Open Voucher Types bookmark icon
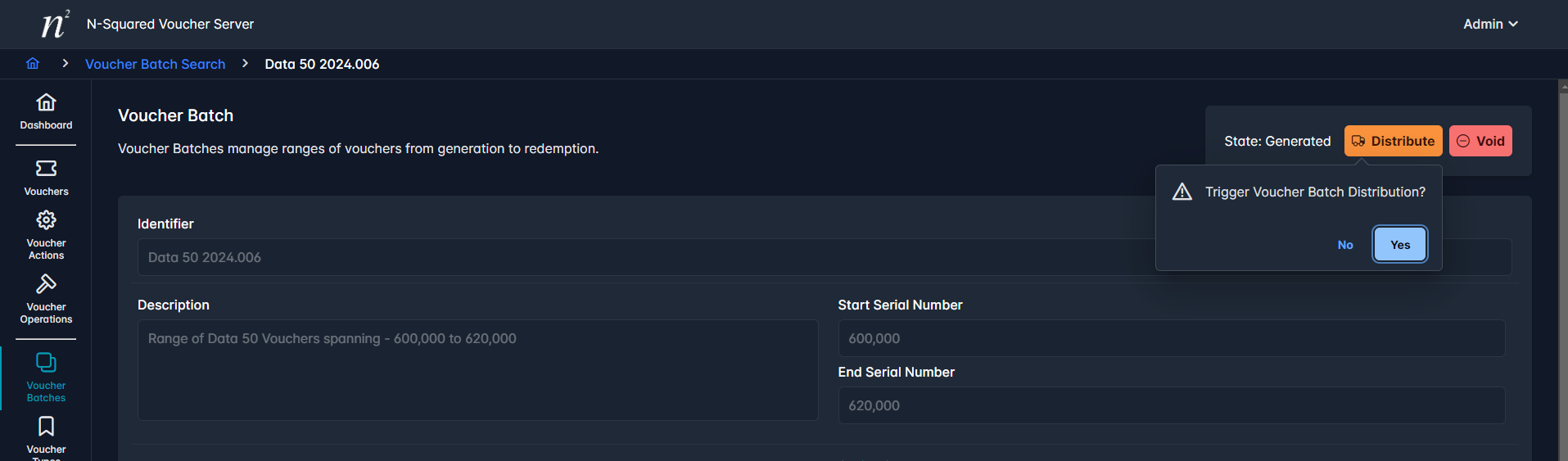The height and width of the screenshot is (461, 1568). tap(46, 427)
